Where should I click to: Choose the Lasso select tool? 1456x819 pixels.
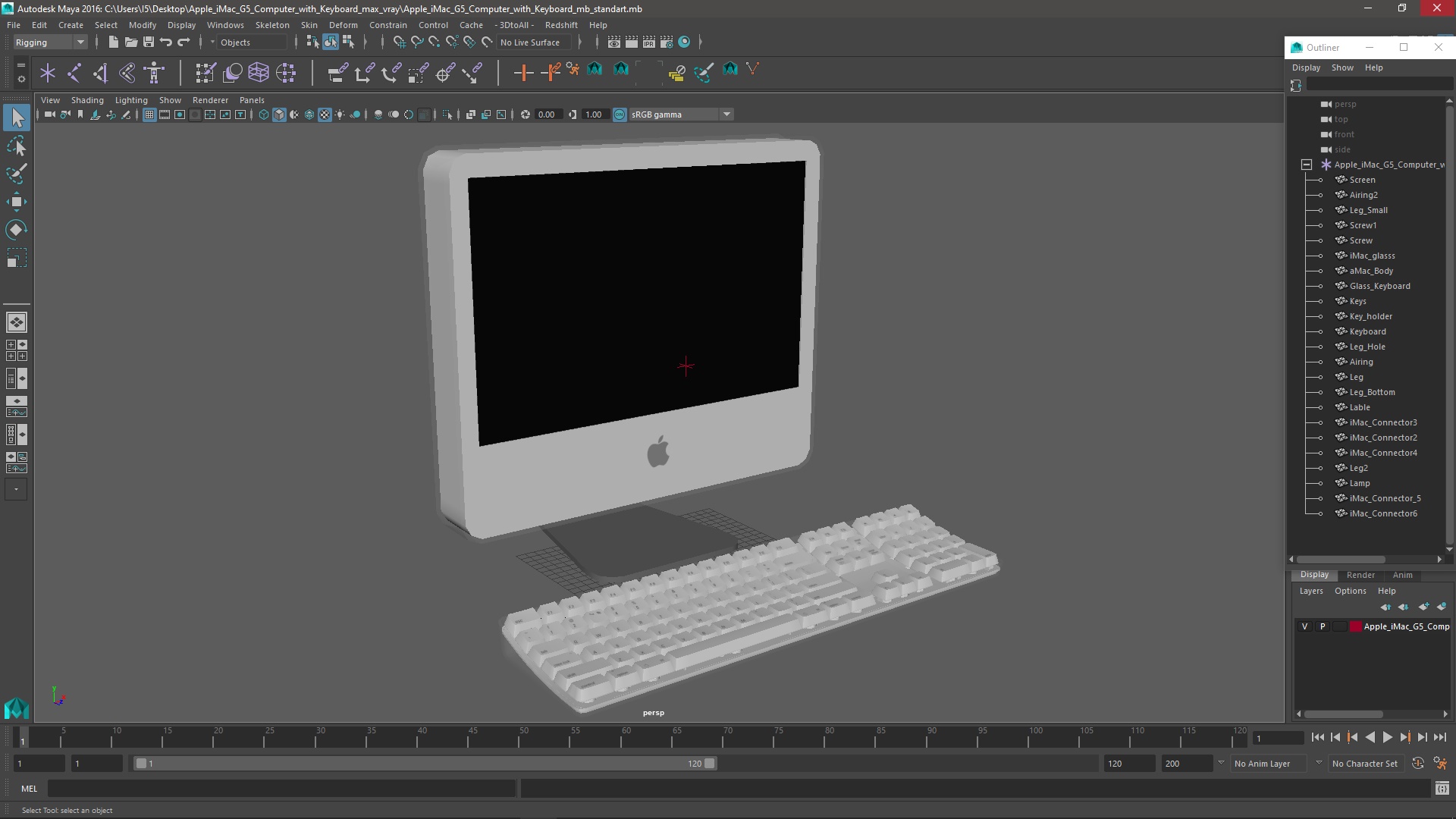coord(17,146)
